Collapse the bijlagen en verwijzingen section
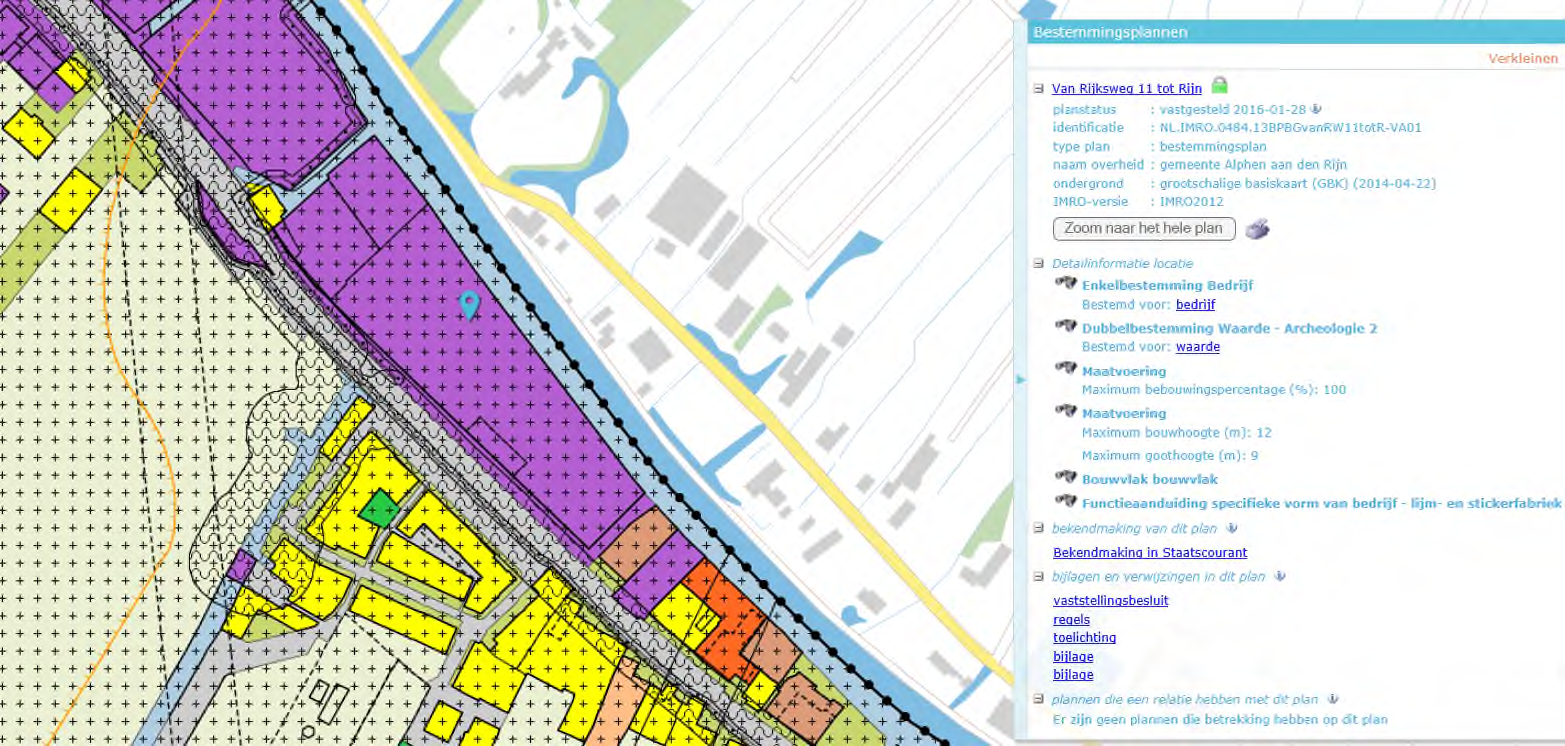Screen dimensions: 1565x746 click(1038, 576)
